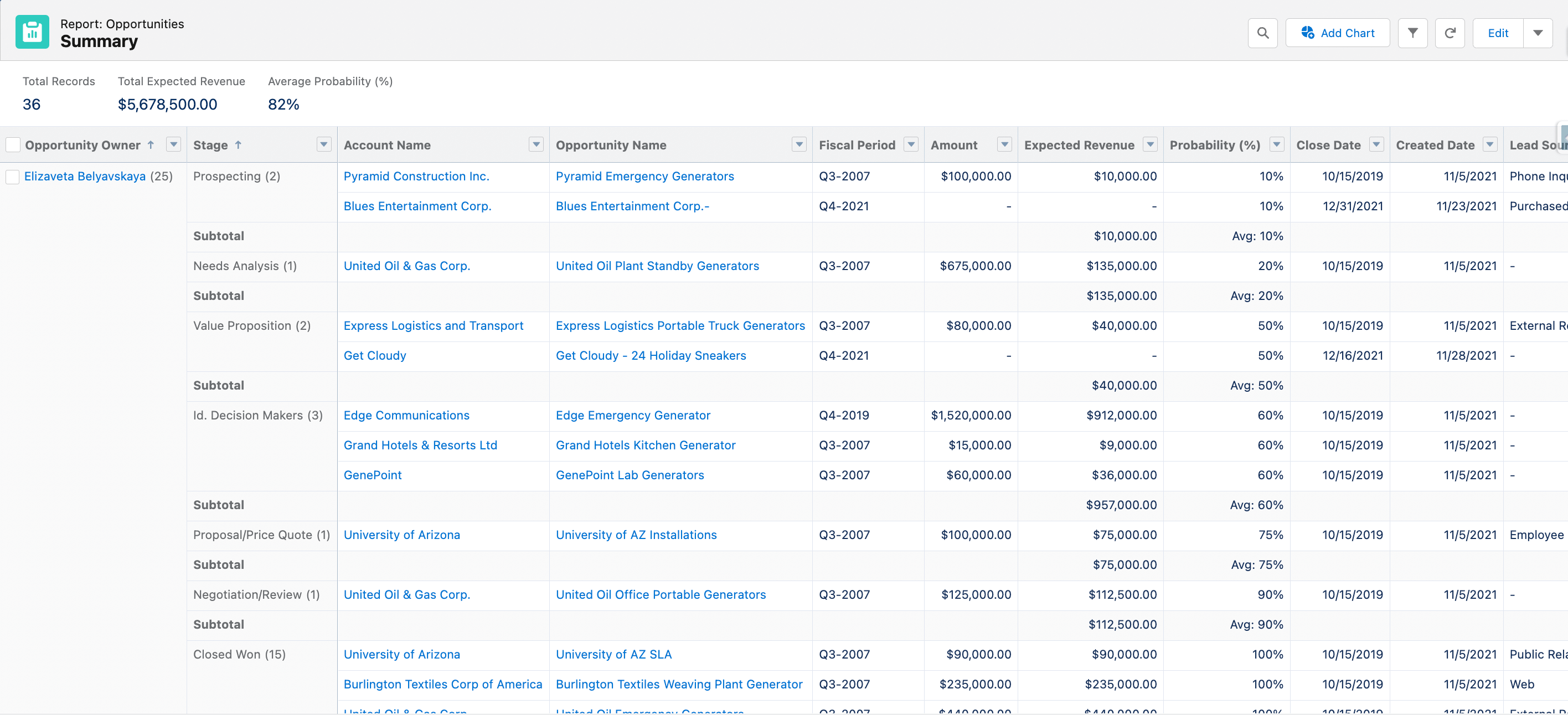The height and width of the screenshot is (715, 1568).
Task: Open Edge Emergency Generator opportunity
Action: [633, 415]
